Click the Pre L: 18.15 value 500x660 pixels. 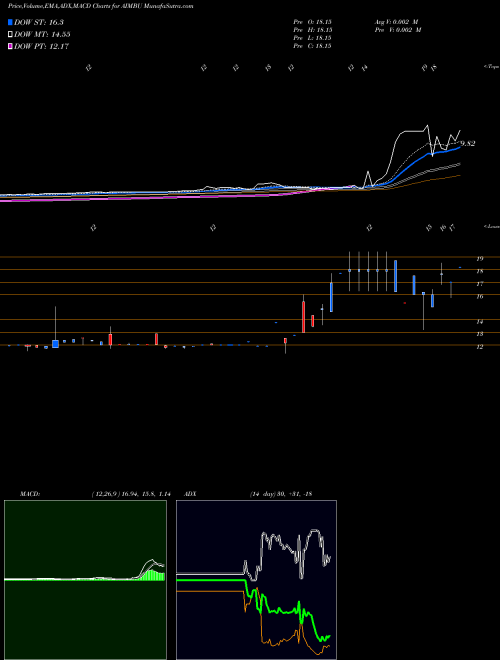click(x=312, y=38)
